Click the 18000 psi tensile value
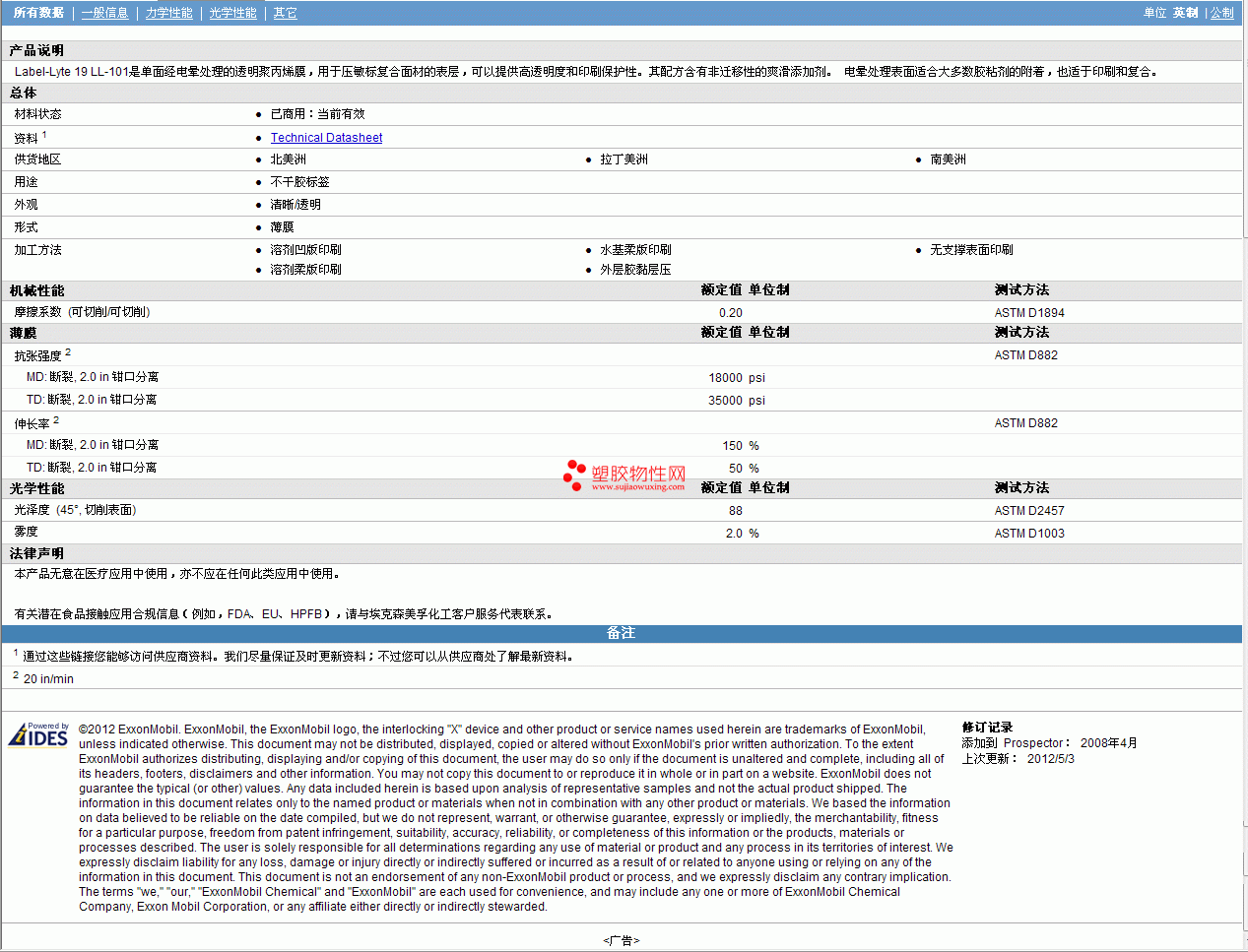Image resolution: width=1248 pixels, height=952 pixels. [x=737, y=378]
